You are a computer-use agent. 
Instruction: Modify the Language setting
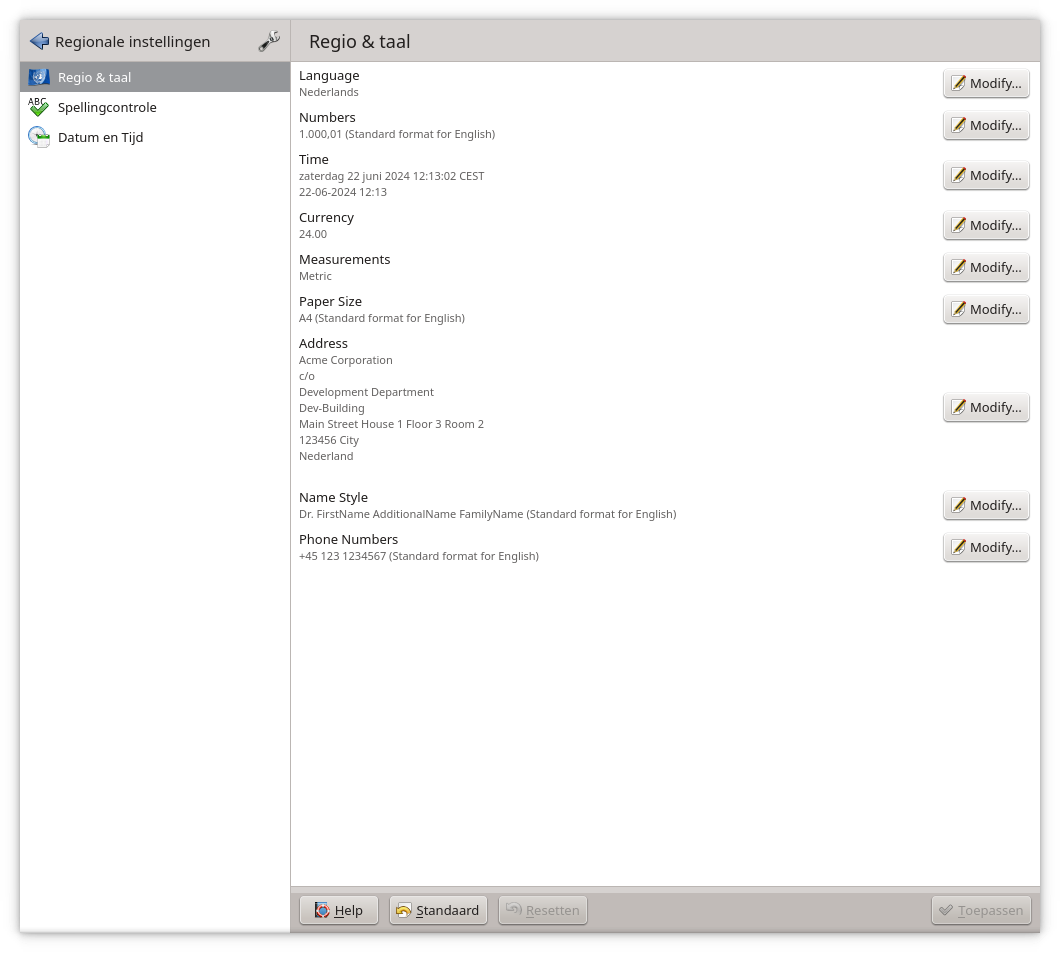click(x=986, y=83)
